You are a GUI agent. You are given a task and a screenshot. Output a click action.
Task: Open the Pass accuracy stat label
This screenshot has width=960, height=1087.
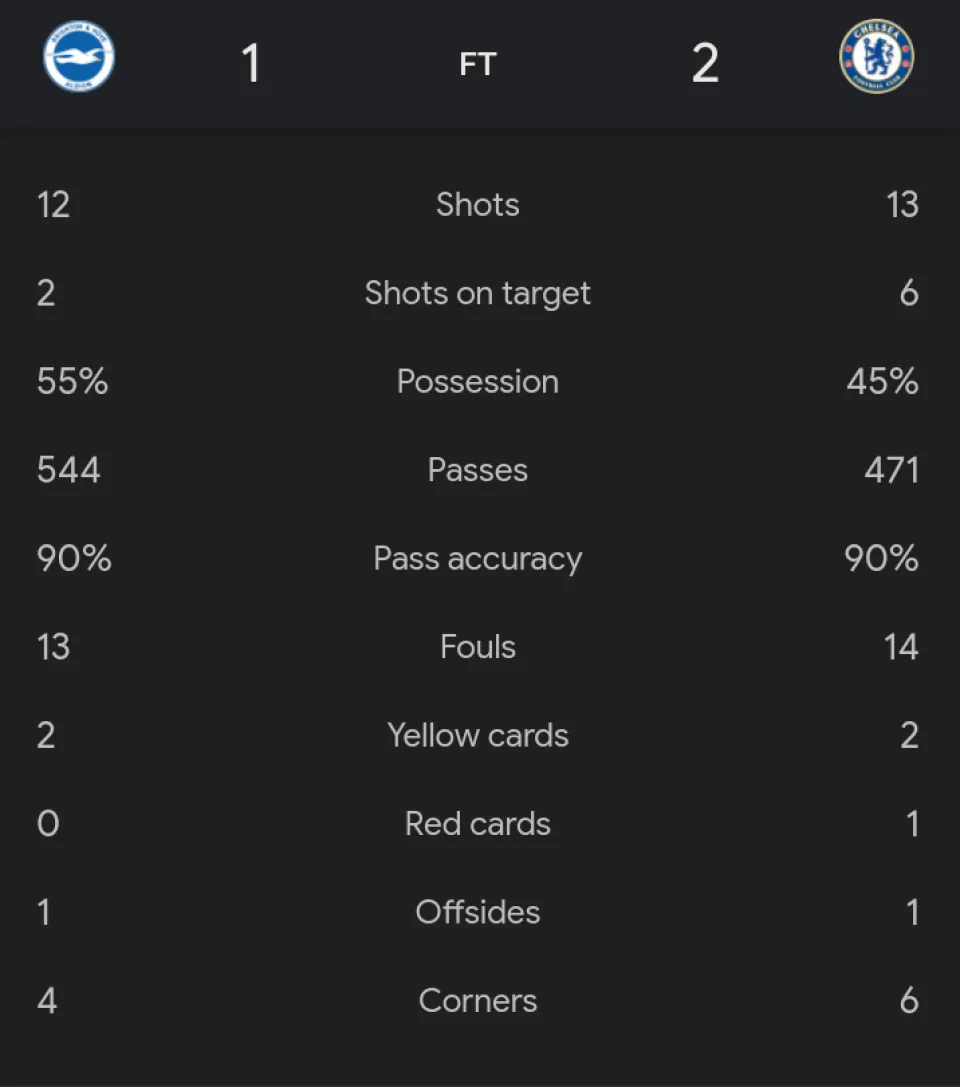(x=478, y=558)
